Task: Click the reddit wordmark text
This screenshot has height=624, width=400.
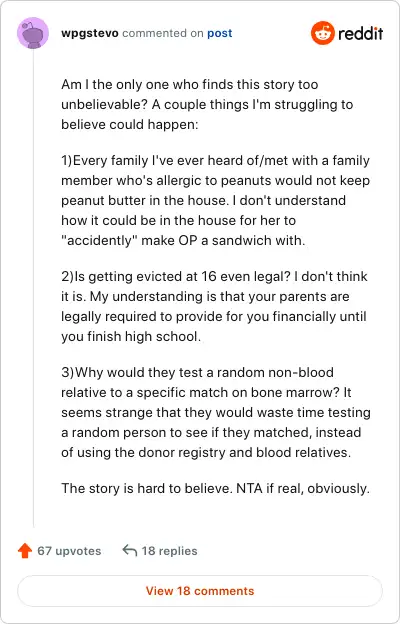Action: 361,33
